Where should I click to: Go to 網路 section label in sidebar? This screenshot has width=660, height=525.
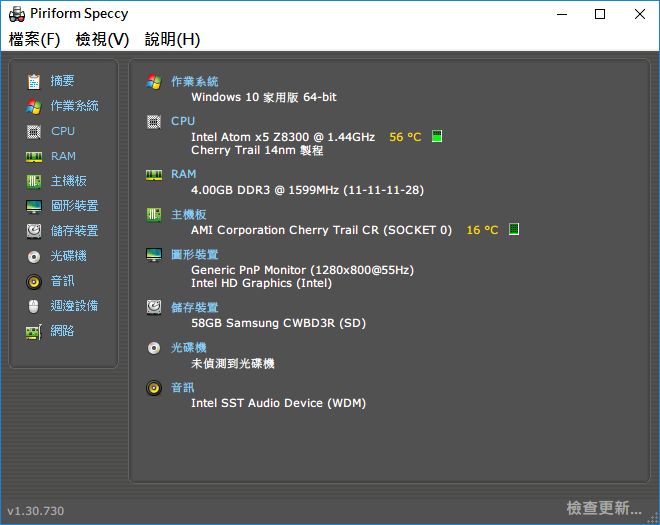tap(62, 331)
